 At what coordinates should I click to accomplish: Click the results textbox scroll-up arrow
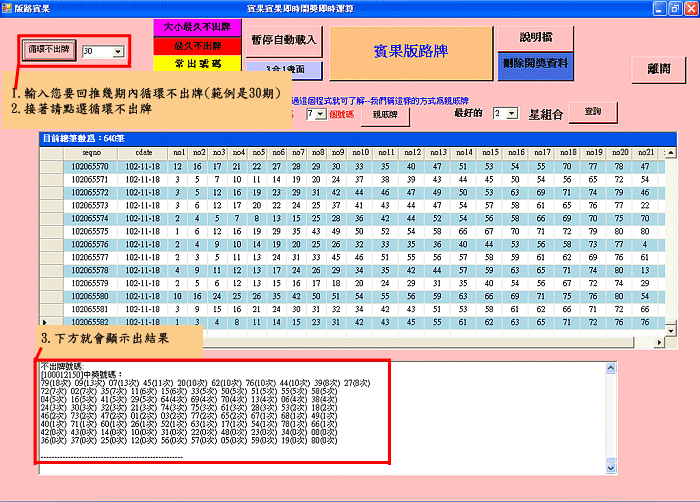point(613,367)
